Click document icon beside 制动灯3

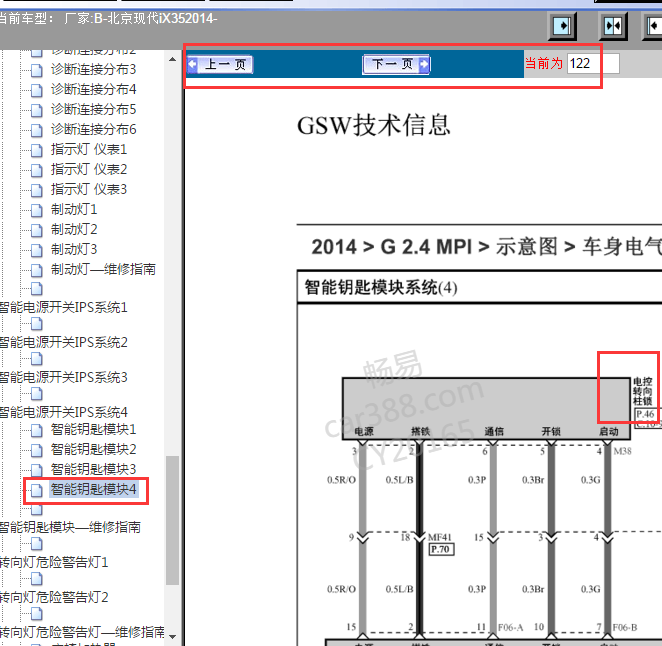coord(37,250)
